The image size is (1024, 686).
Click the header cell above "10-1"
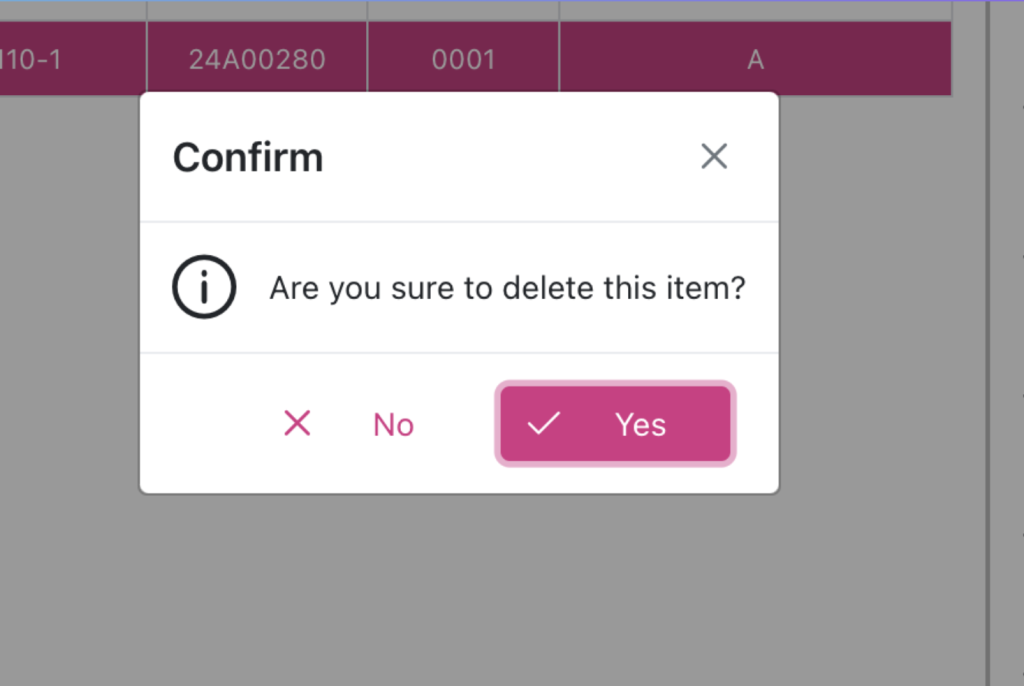click(x=72, y=9)
